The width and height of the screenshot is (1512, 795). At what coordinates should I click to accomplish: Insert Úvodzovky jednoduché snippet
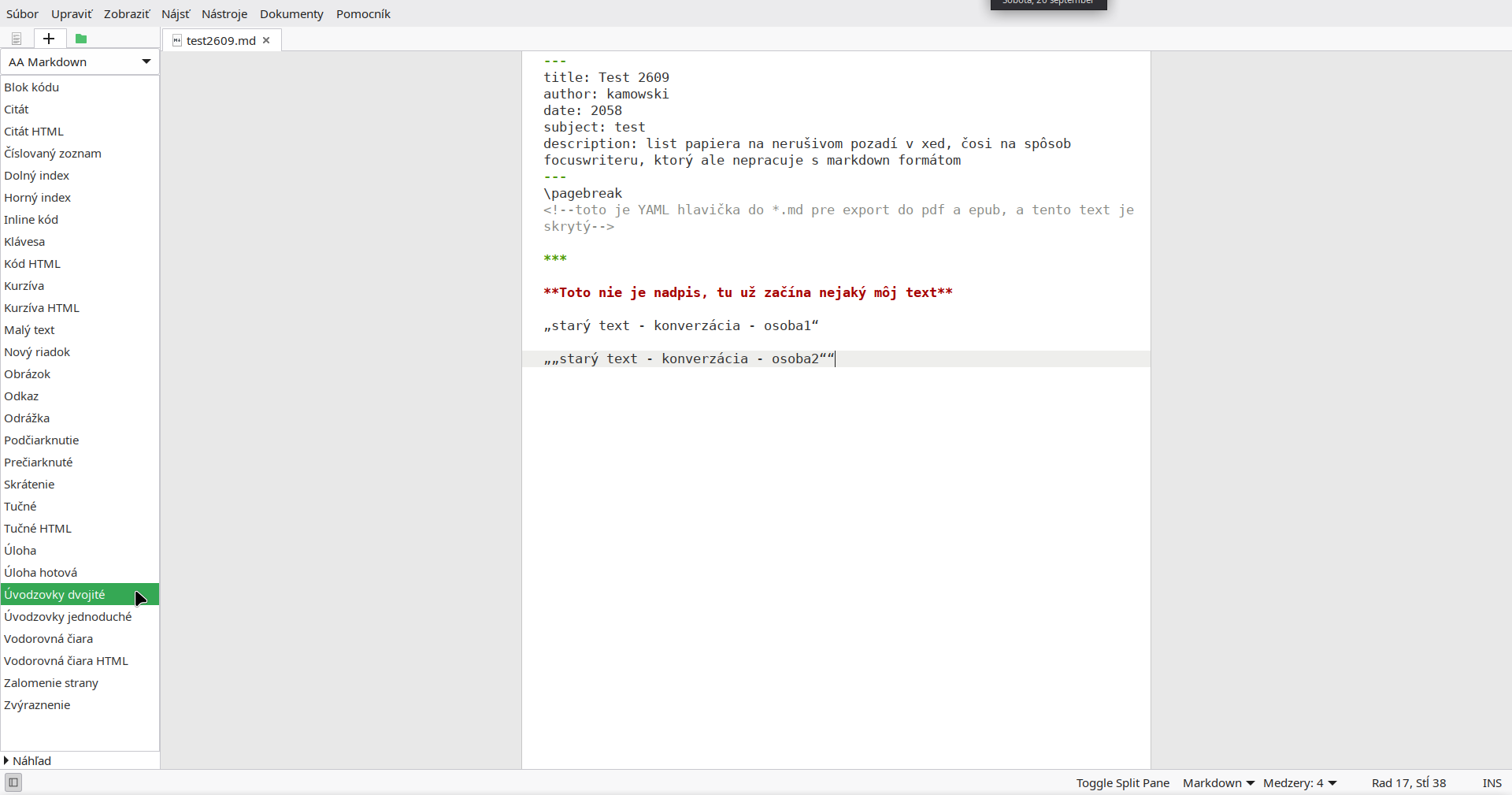pos(80,616)
